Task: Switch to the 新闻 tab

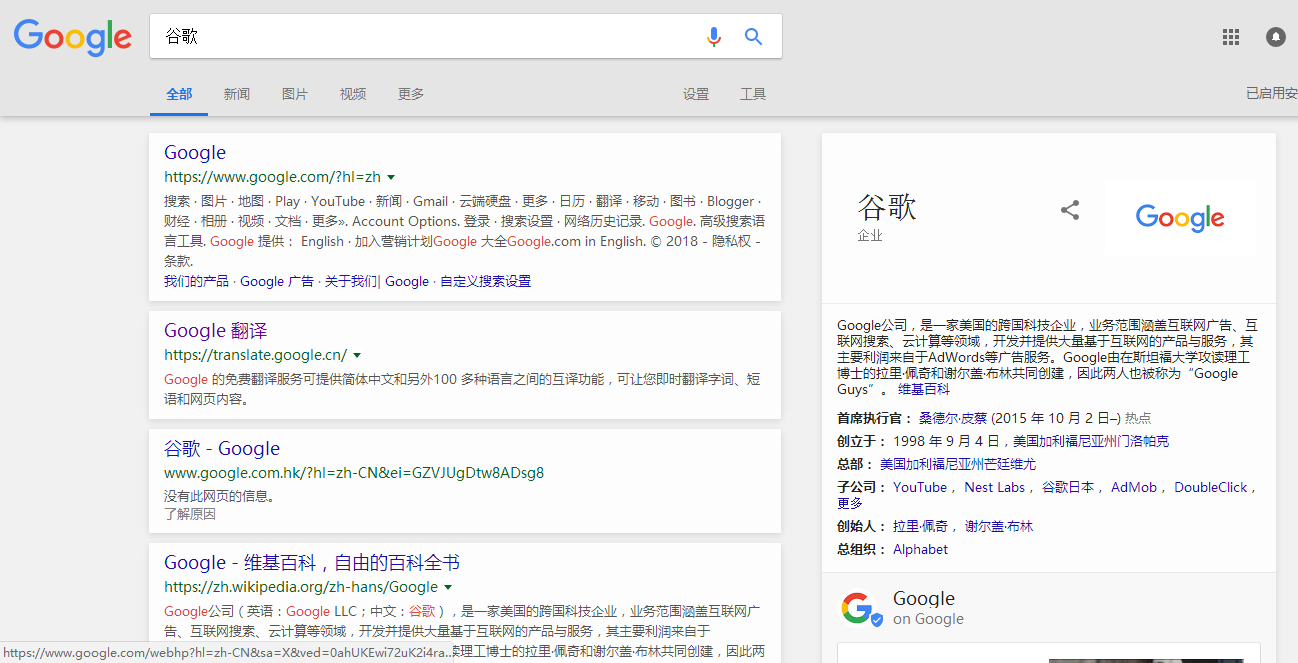Action: 237,94
